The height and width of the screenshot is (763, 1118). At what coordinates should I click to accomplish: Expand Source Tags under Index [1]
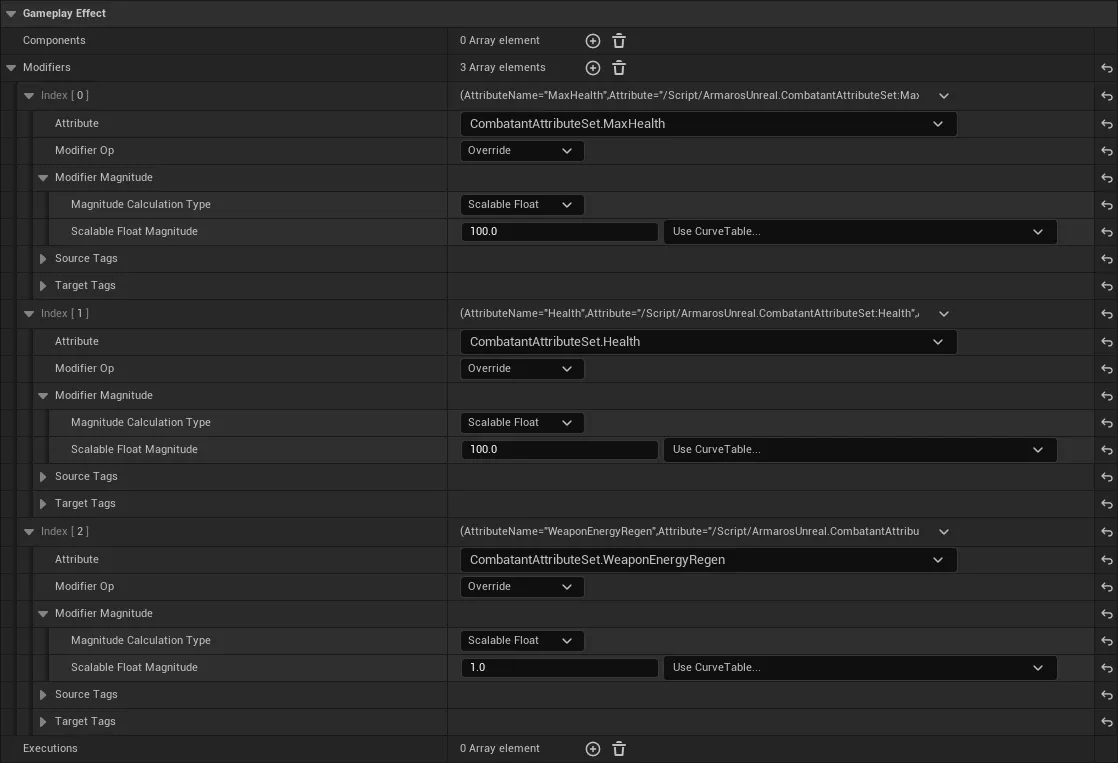pos(43,476)
